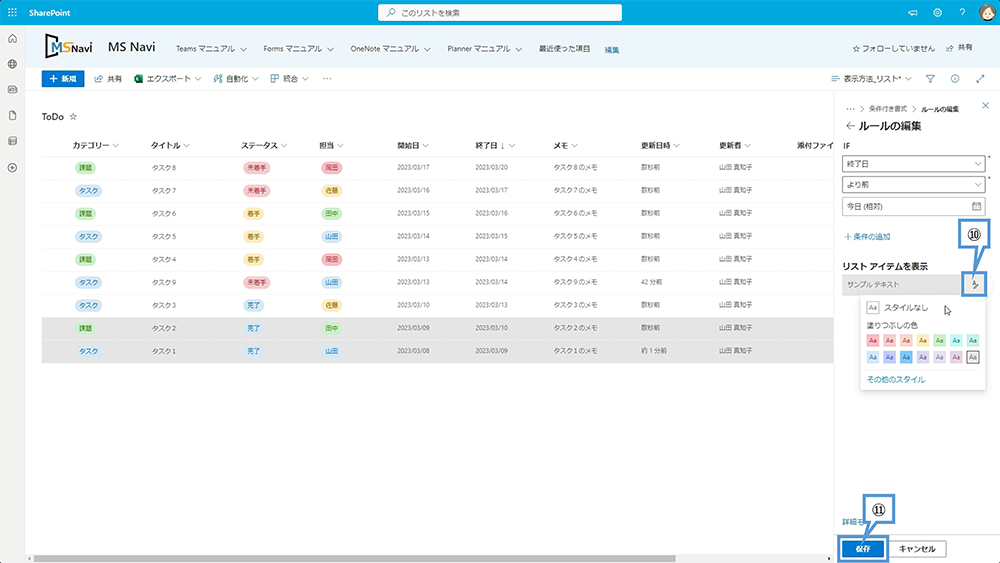1000x563 pixels.
Task: Close the rule editing panel
Action: click(x=985, y=105)
